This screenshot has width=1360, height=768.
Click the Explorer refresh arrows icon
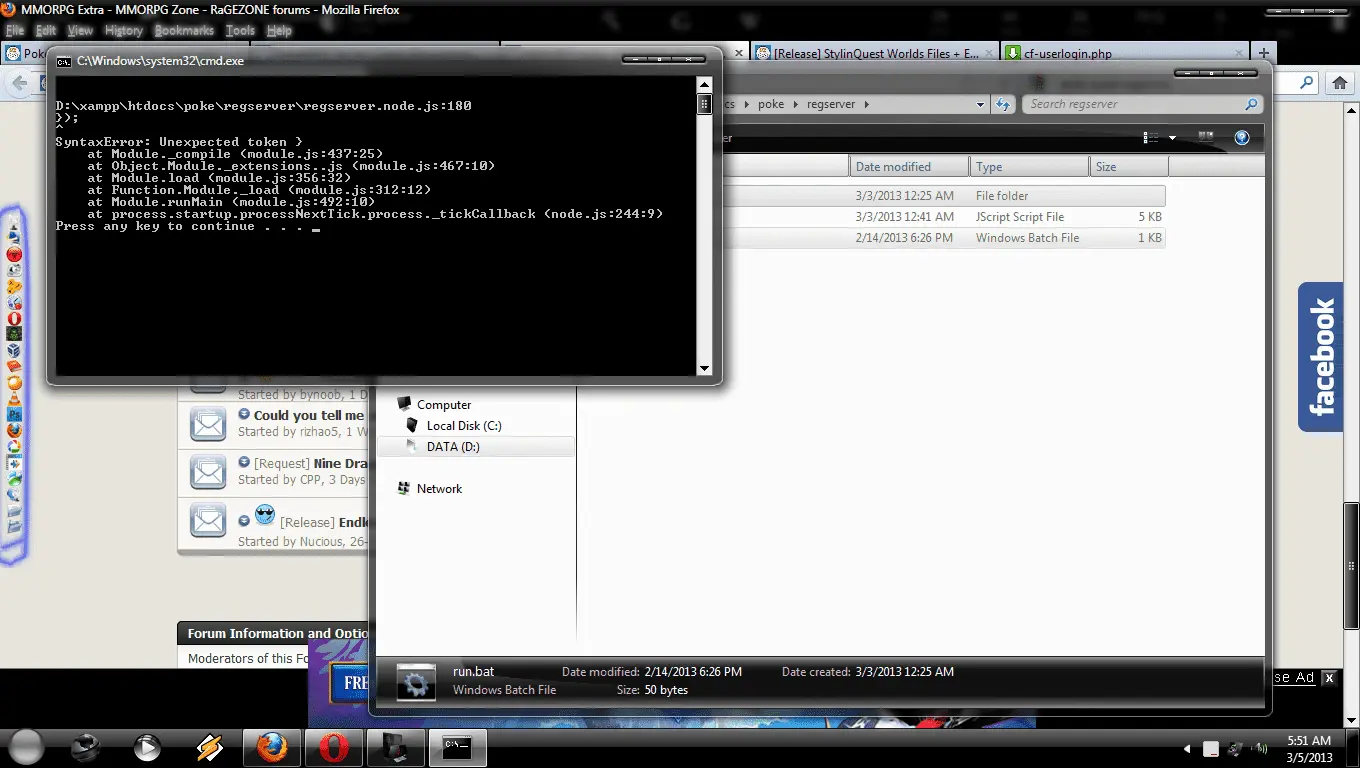[1005, 104]
